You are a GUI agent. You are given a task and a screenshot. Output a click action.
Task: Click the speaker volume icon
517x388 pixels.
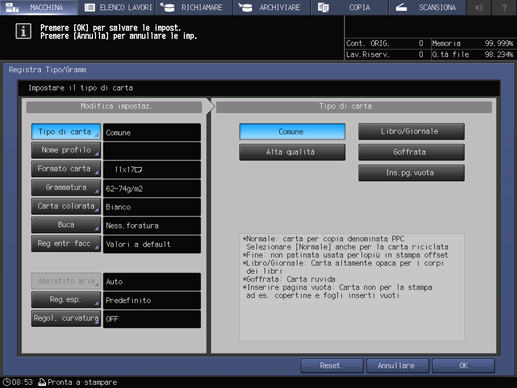(x=479, y=7)
